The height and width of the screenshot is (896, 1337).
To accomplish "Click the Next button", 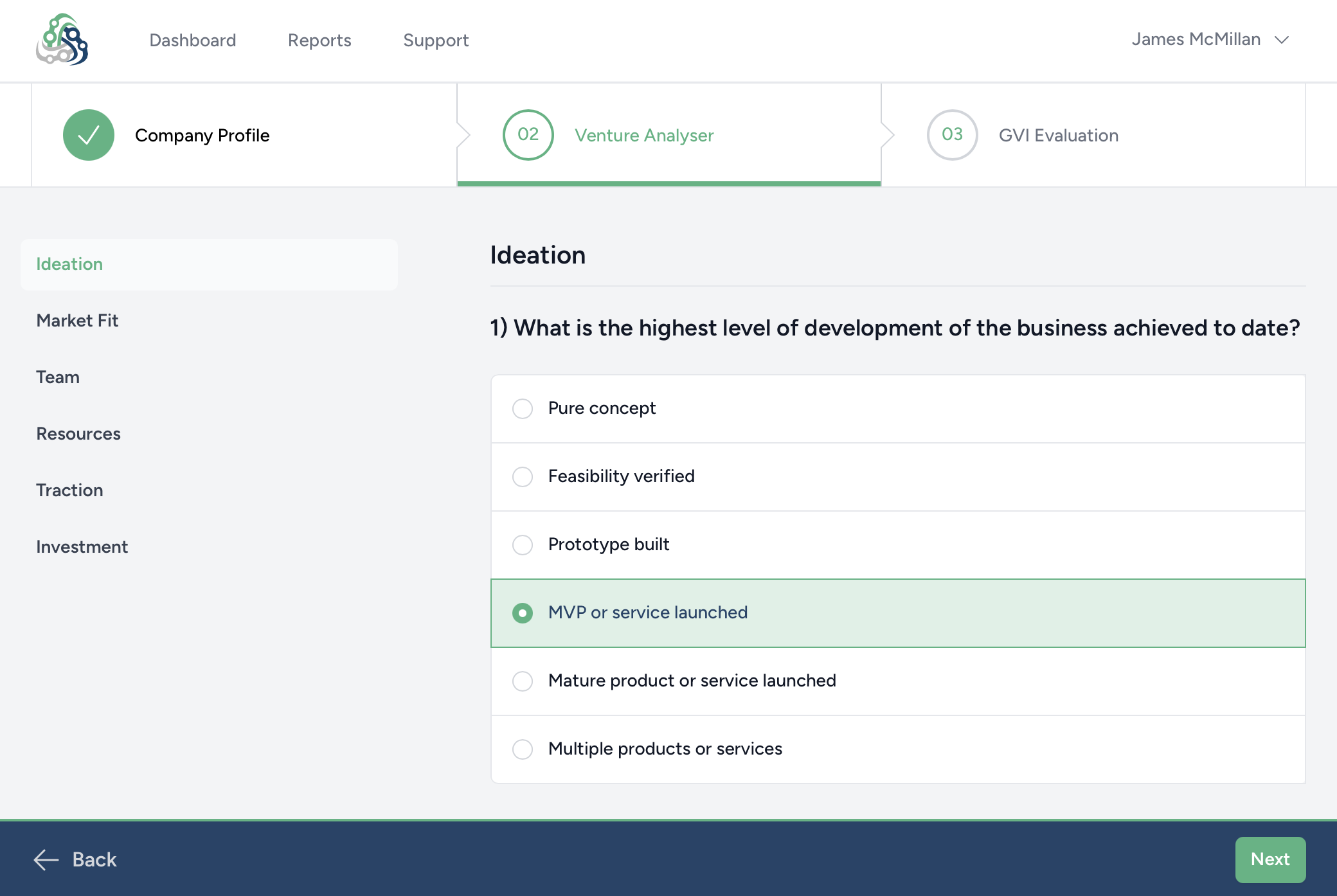I will tap(1270, 859).
